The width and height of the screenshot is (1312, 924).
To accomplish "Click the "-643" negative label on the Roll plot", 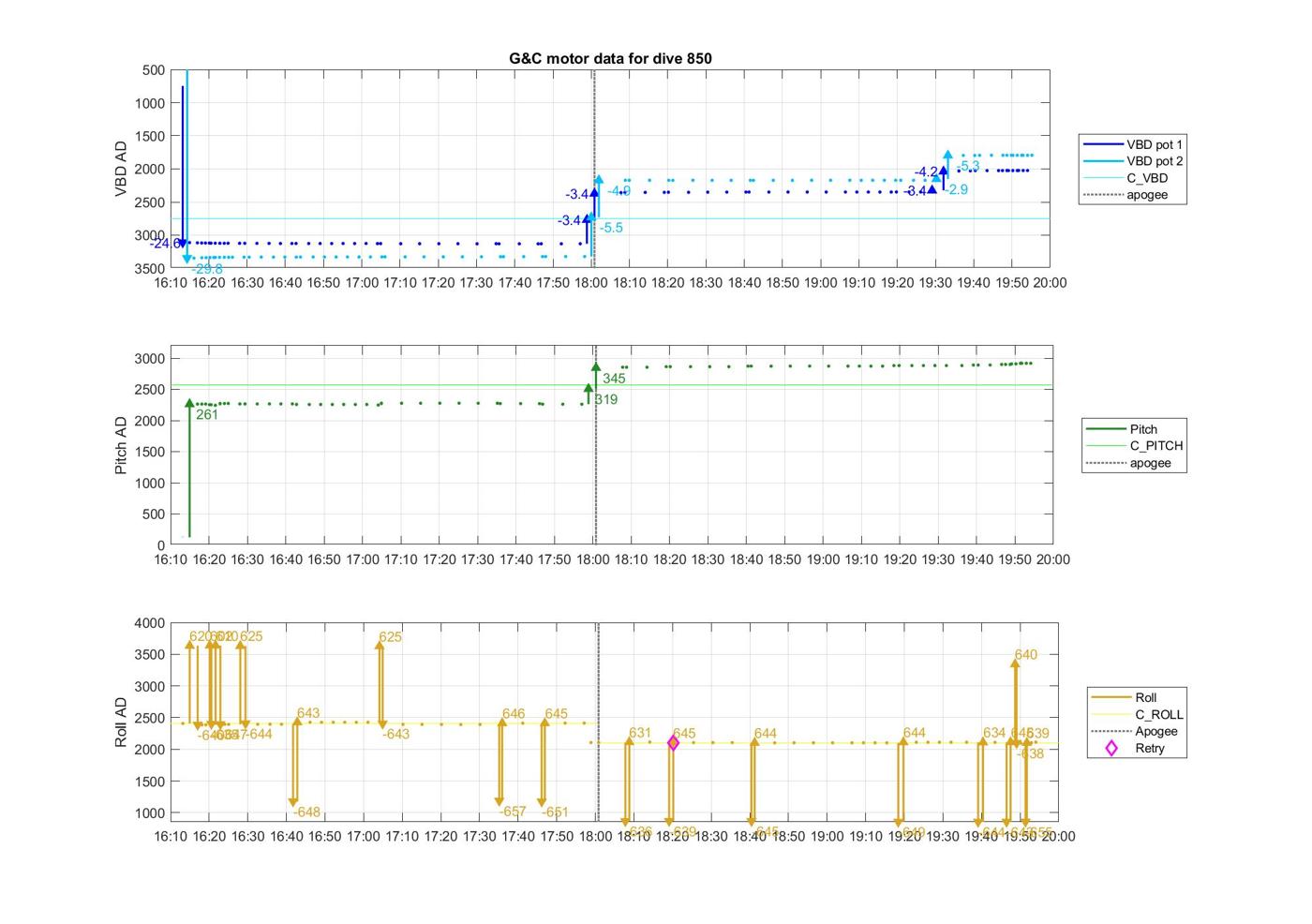I will coord(395,734).
